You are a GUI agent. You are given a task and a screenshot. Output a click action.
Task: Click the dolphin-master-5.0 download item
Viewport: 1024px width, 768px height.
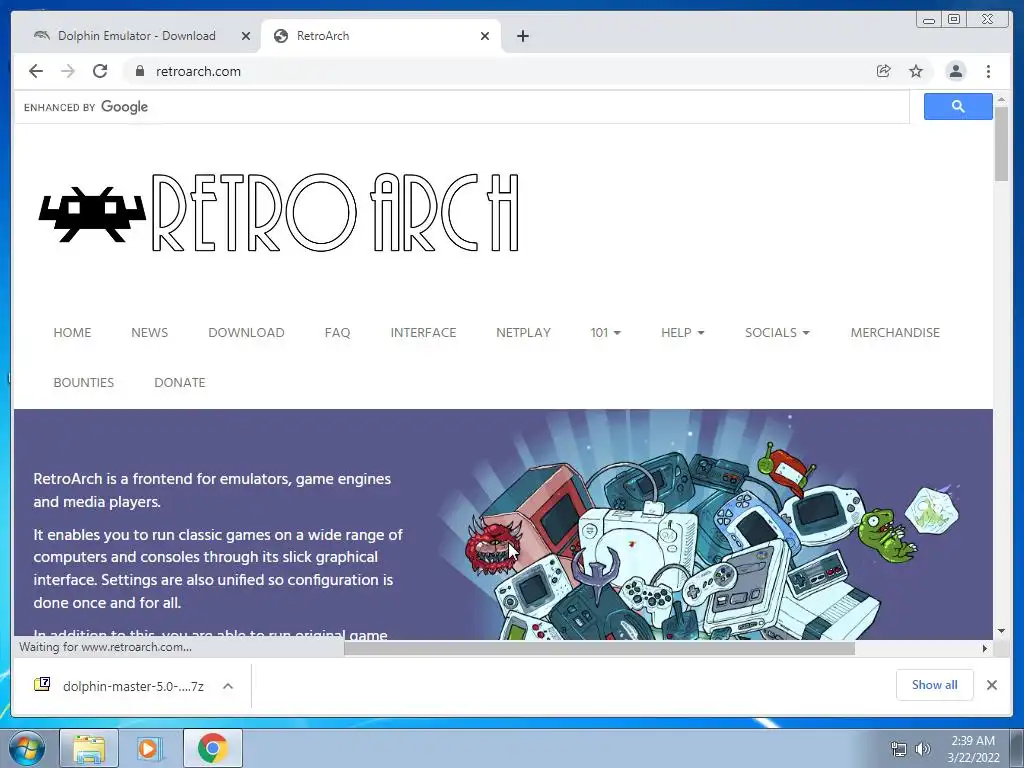coord(133,686)
